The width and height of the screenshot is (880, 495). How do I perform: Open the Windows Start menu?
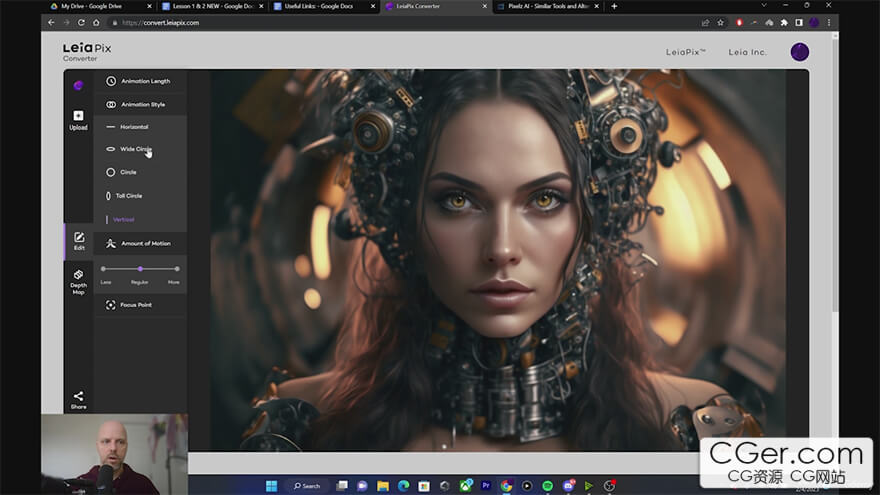pyautogui.click(x=272, y=486)
